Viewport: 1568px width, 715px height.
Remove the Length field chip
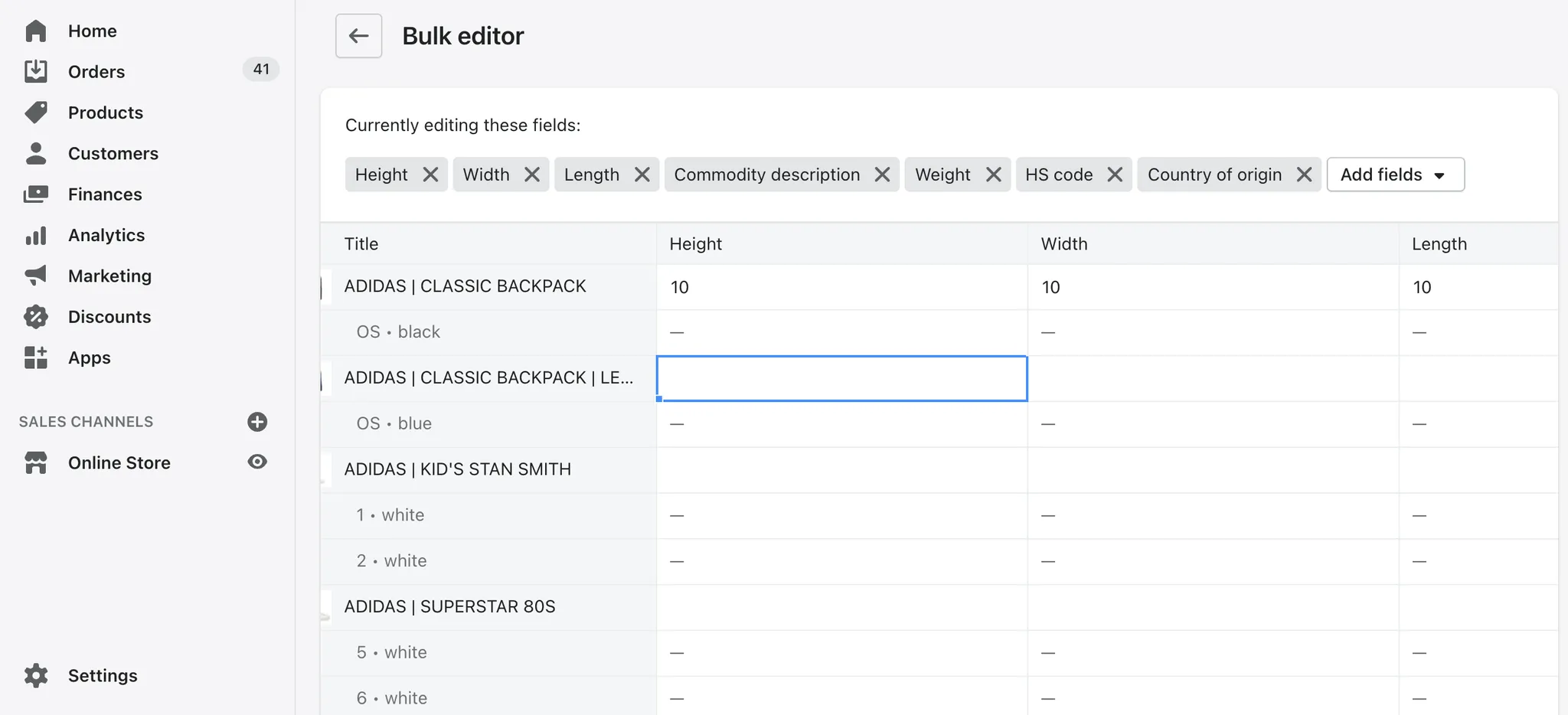642,175
